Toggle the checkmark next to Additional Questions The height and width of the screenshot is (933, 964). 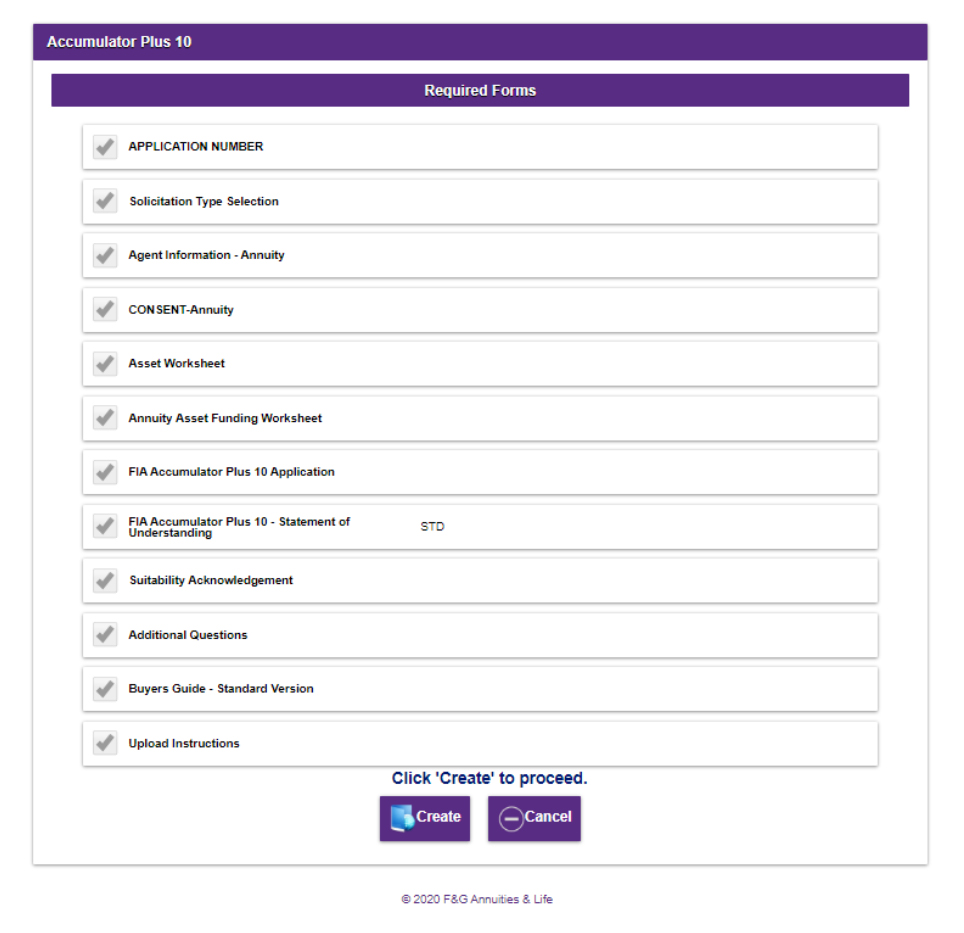(105, 634)
